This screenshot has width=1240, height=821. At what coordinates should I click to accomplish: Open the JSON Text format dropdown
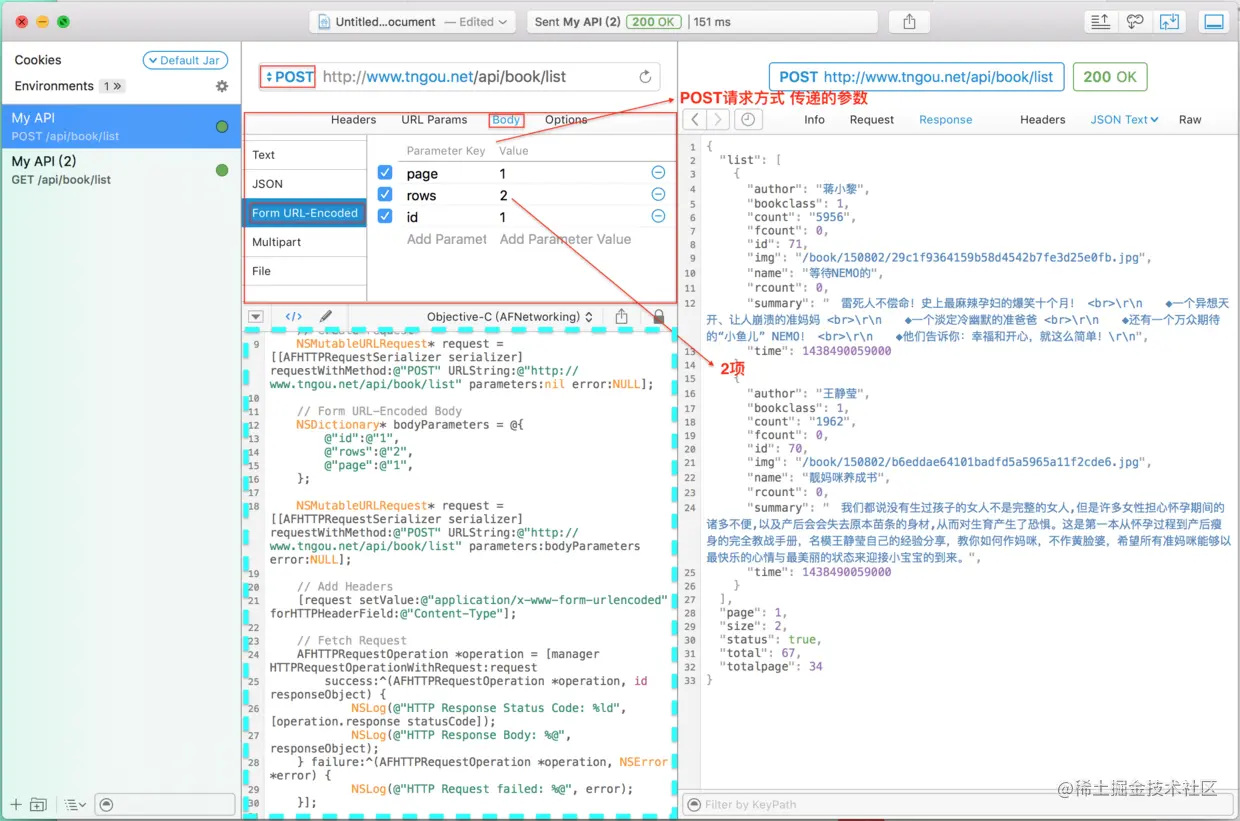[x=1124, y=119]
